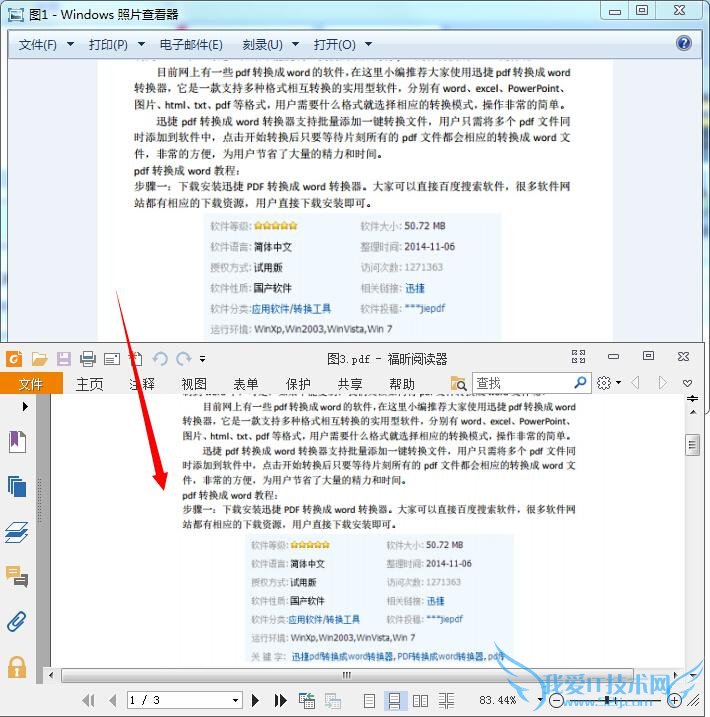The height and width of the screenshot is (717, 710).
Task: Open 打开(O) menu in Photo Viewer
Action: click(342, 44)
